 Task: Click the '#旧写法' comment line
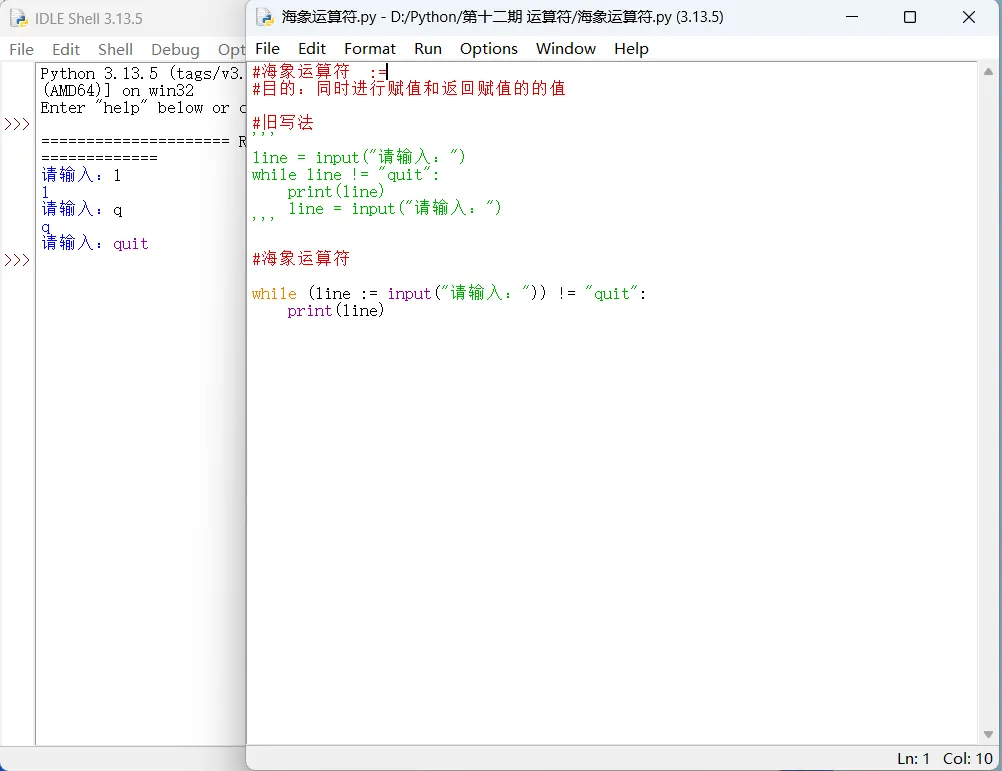[x=282, y=122]
